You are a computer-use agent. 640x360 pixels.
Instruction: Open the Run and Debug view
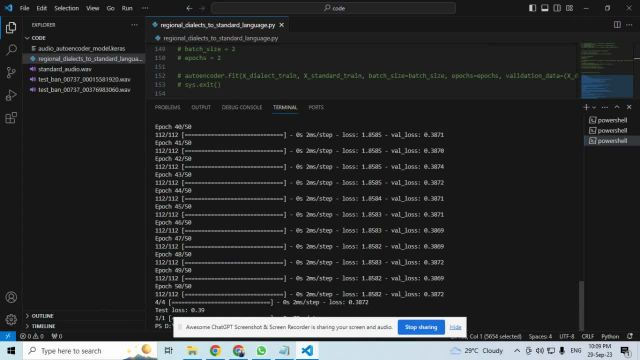[11, 95]
